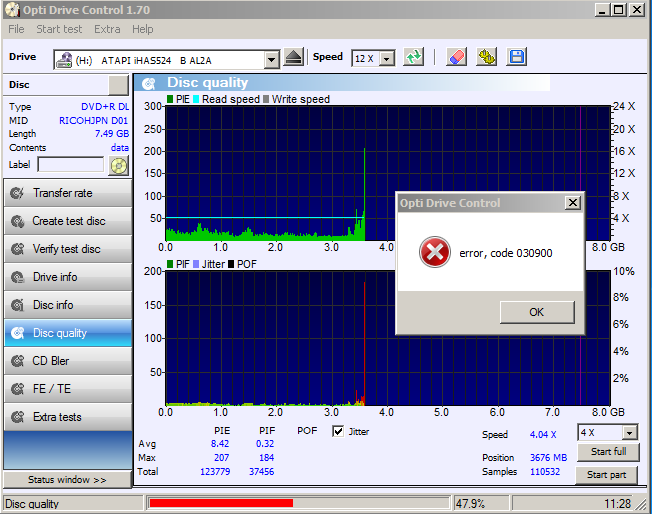Click the Samples value 110532
This screenshot has height=514, width=652.
(545, 472)
